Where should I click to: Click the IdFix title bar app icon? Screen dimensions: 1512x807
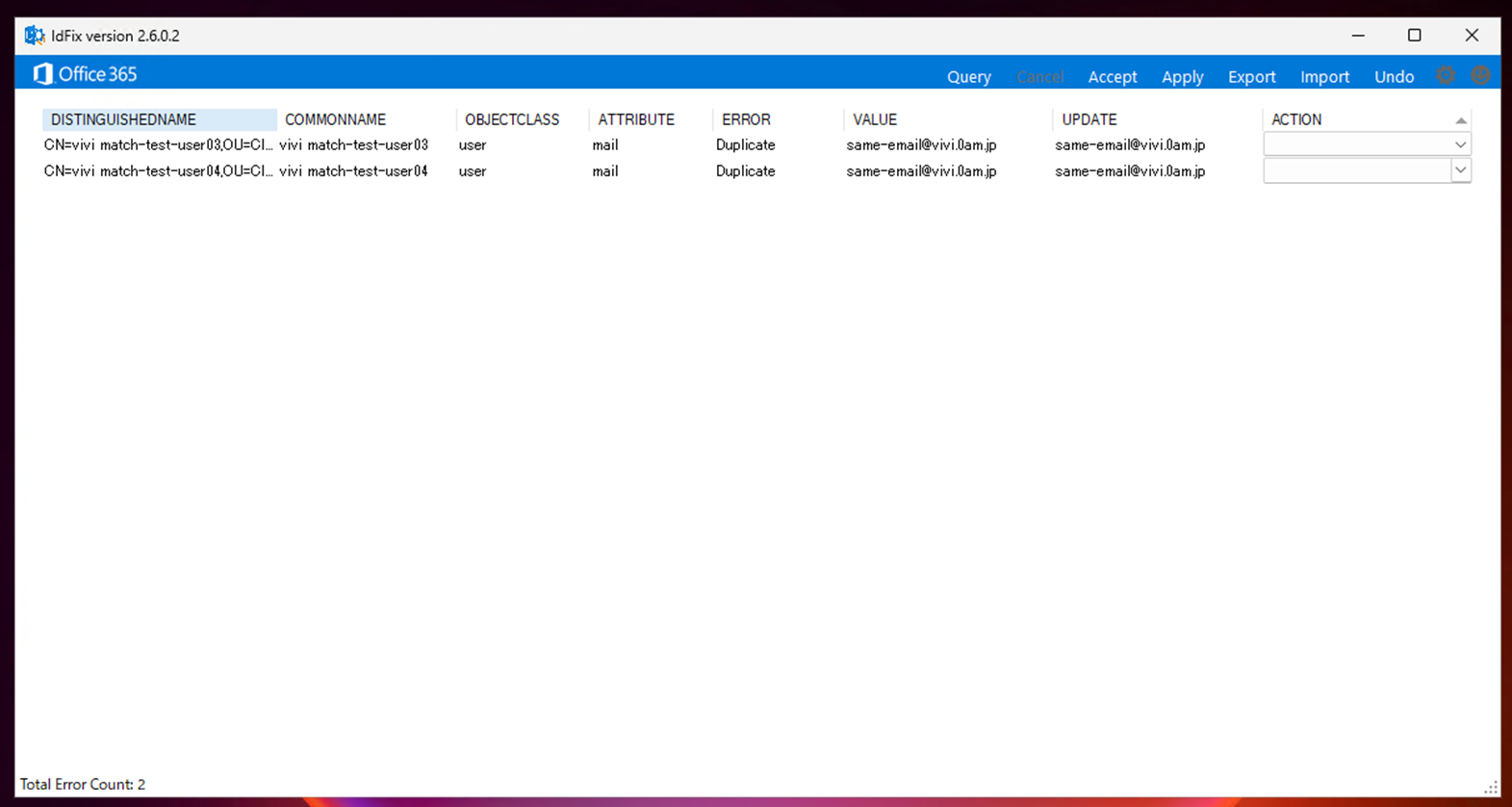click(35, 36)
